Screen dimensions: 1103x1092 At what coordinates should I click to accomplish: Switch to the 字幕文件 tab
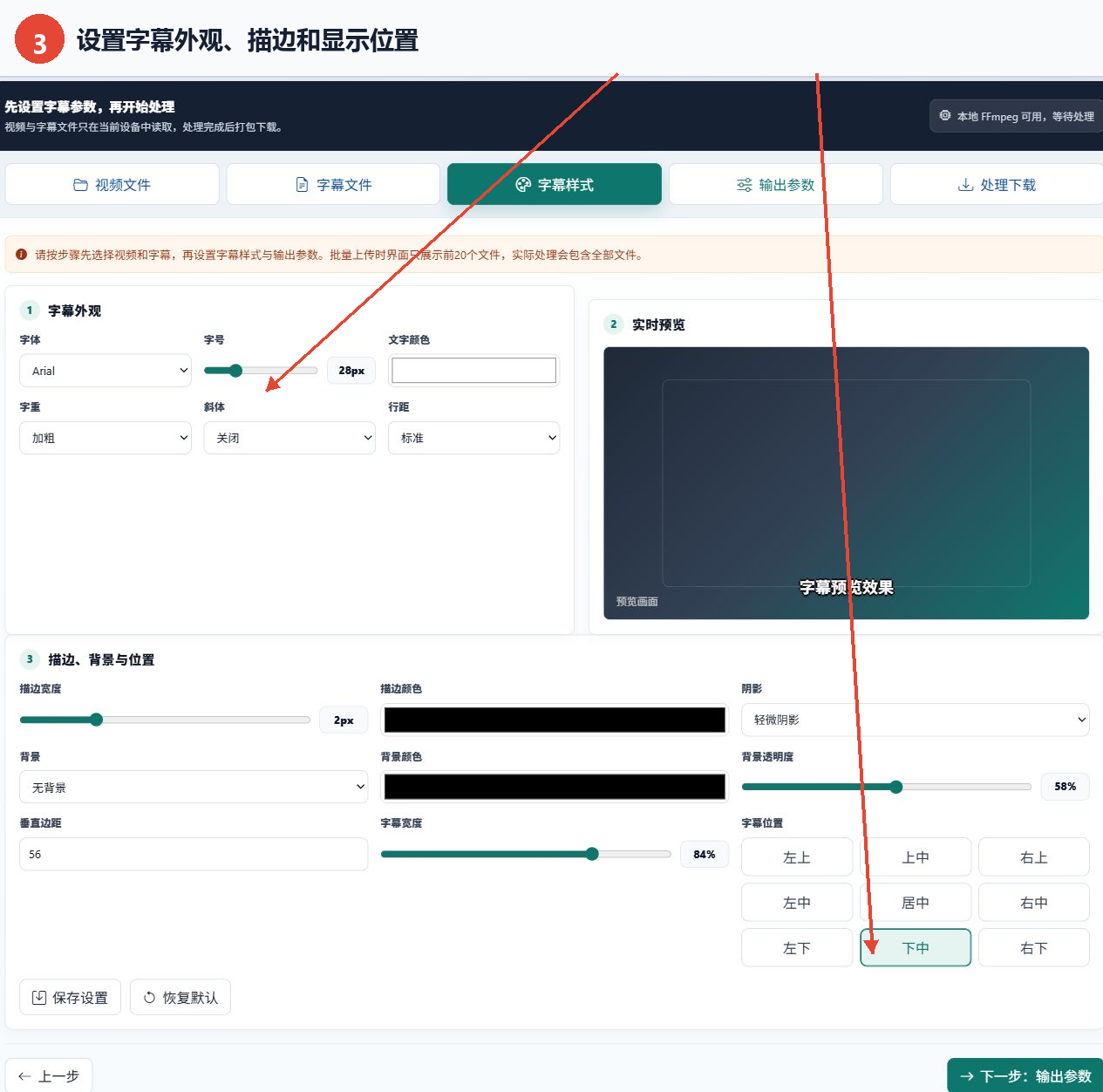click(333, 184)
